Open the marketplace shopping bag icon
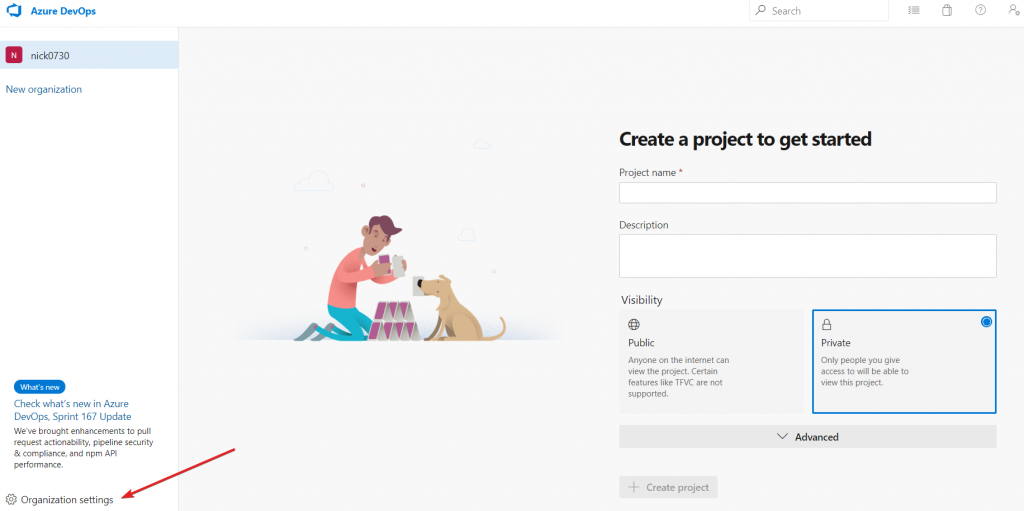The height and width of the screenshot is (511, 1024). click(x=947, y=10)
